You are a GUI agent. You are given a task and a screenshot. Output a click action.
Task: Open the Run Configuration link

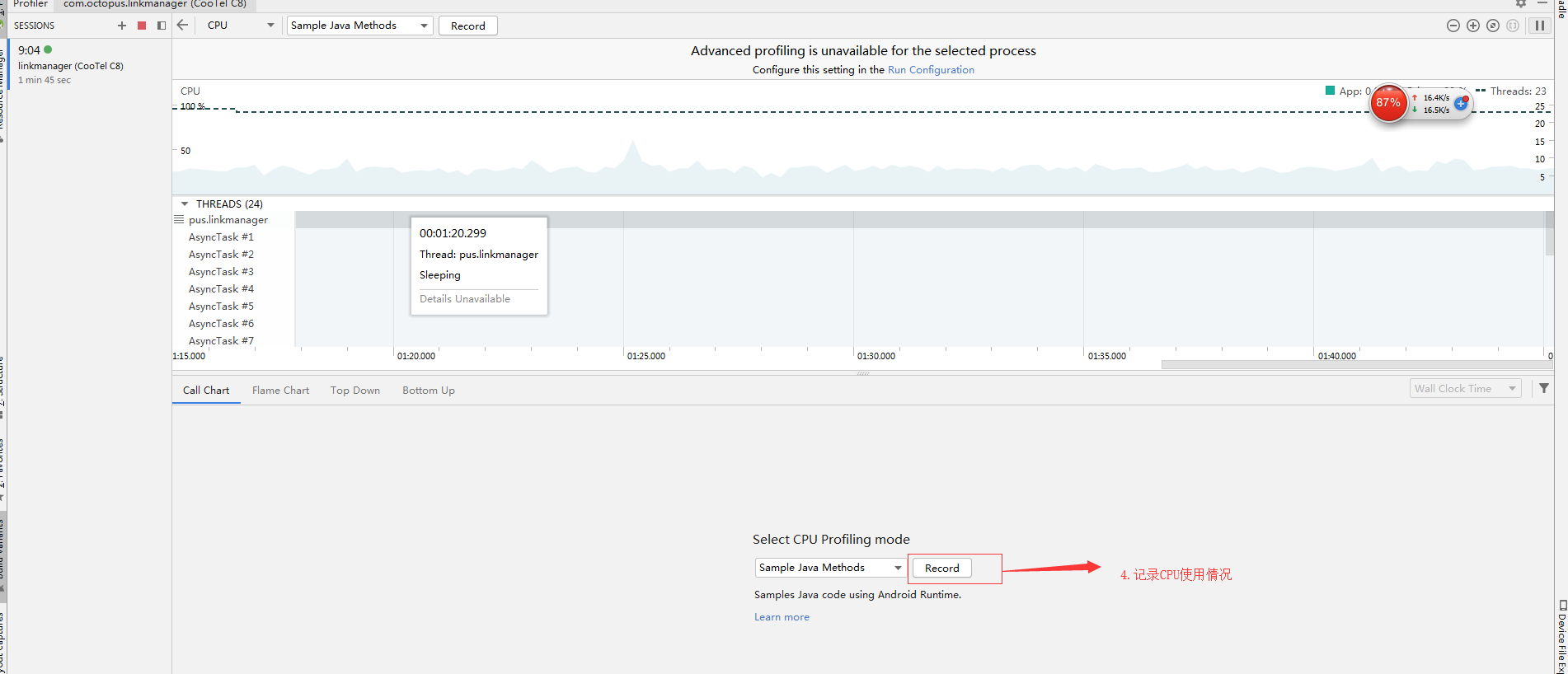coord(931,70)
